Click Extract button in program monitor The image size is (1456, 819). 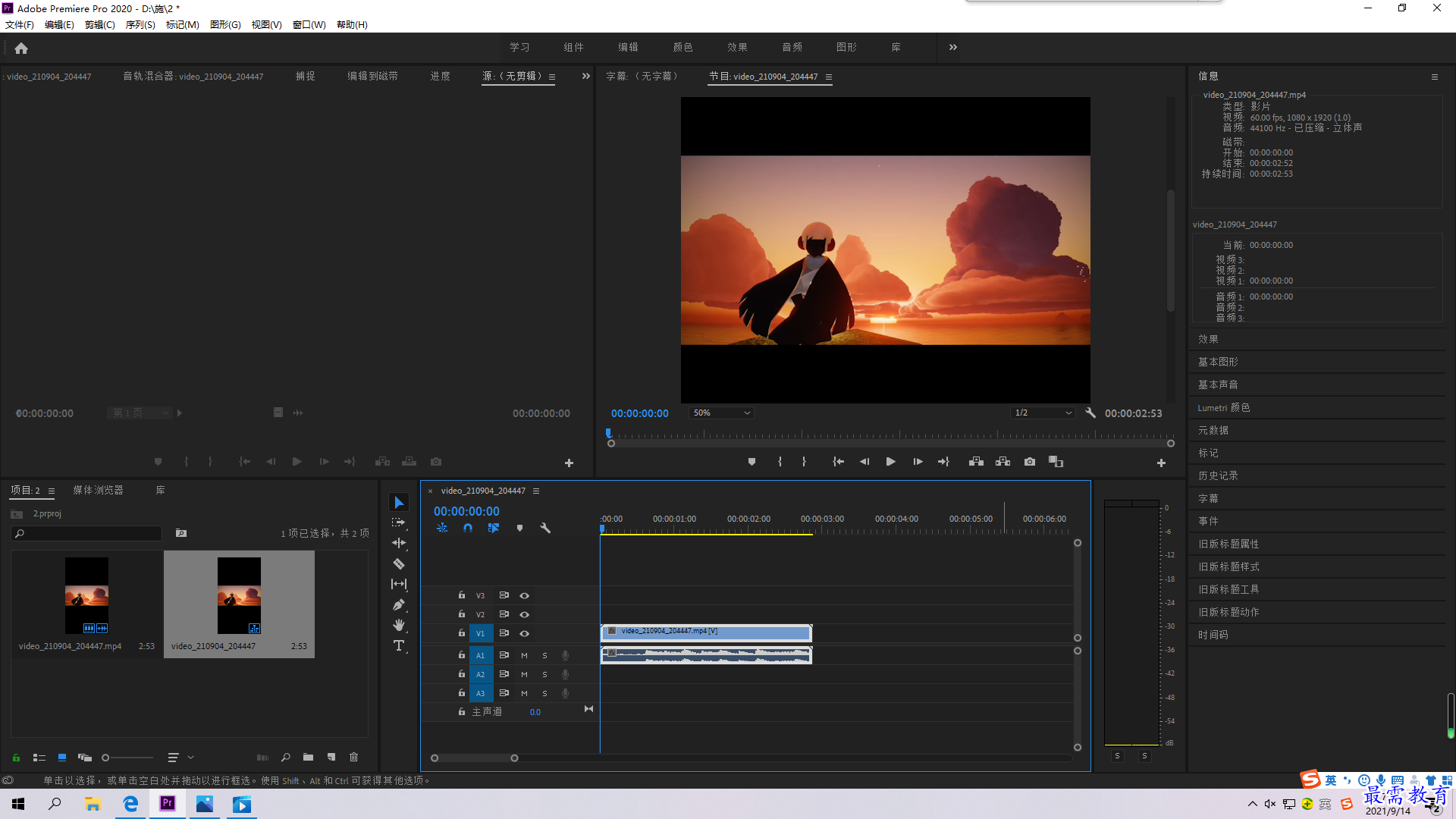point(1003,462)
